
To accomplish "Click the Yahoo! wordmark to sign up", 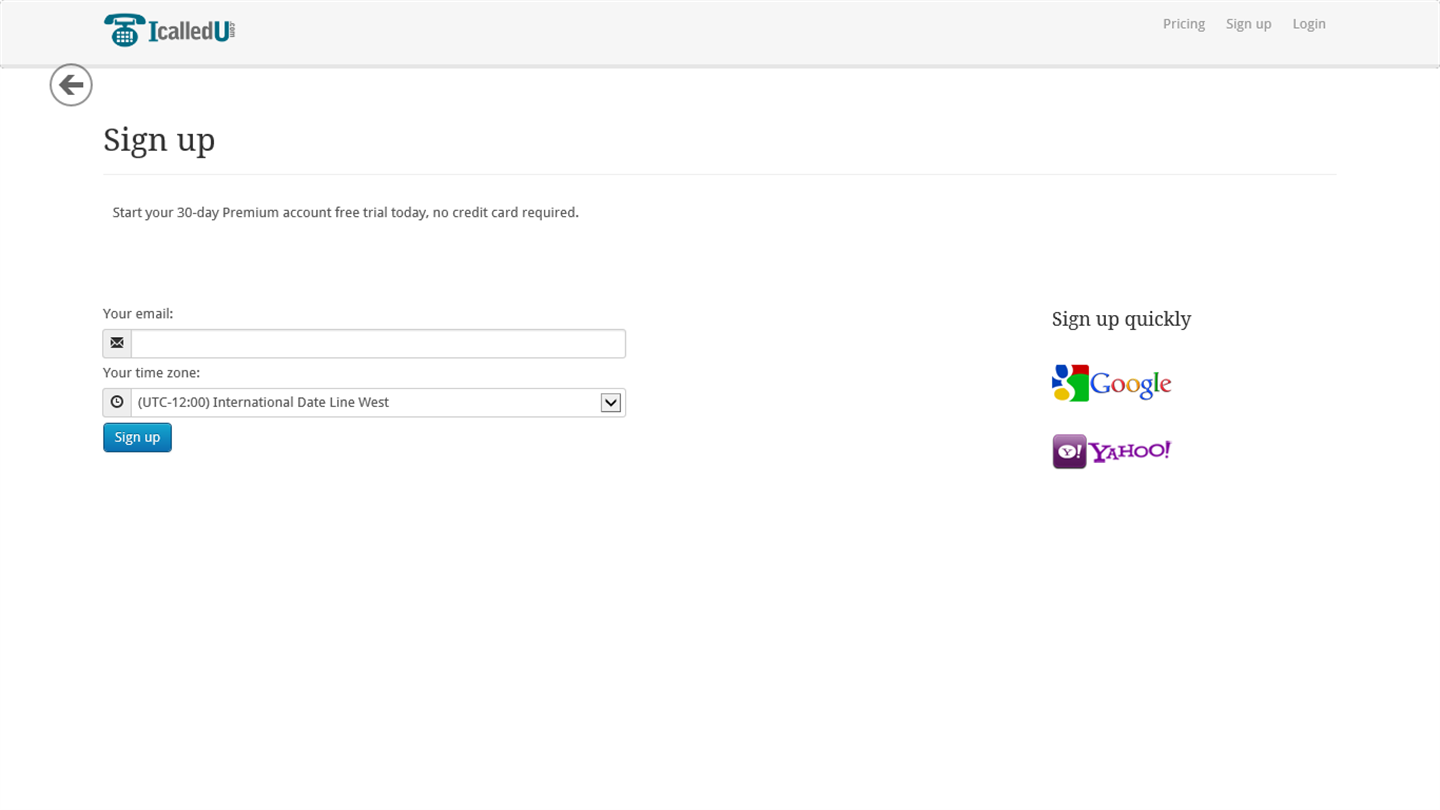I will (x=1130, y=451).
